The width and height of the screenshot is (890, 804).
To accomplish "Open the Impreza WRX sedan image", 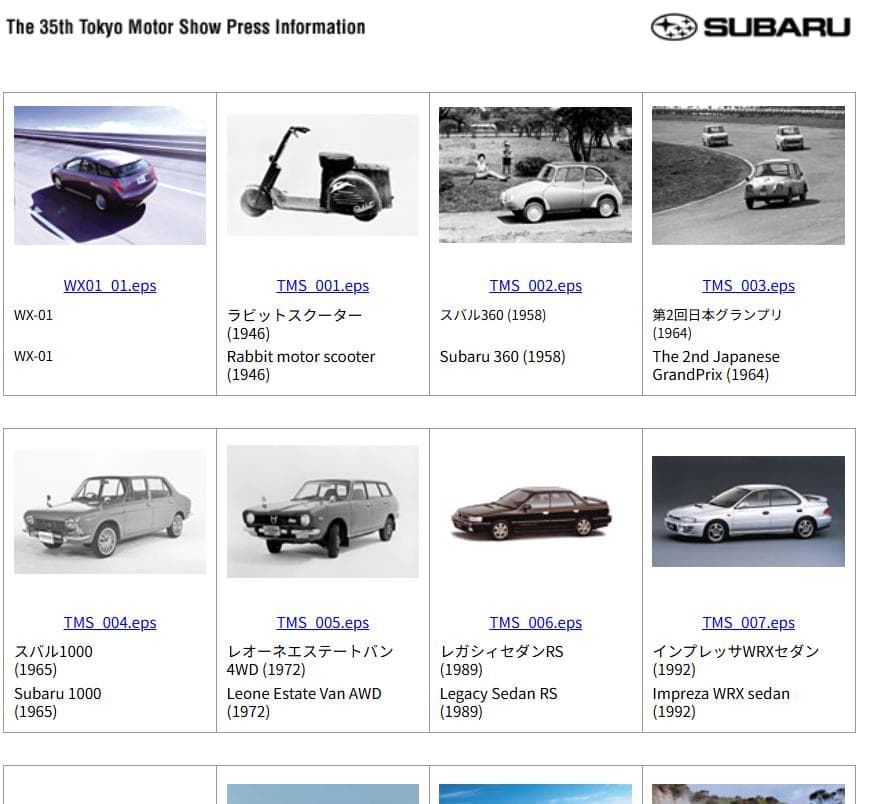I will coord(748,512).
